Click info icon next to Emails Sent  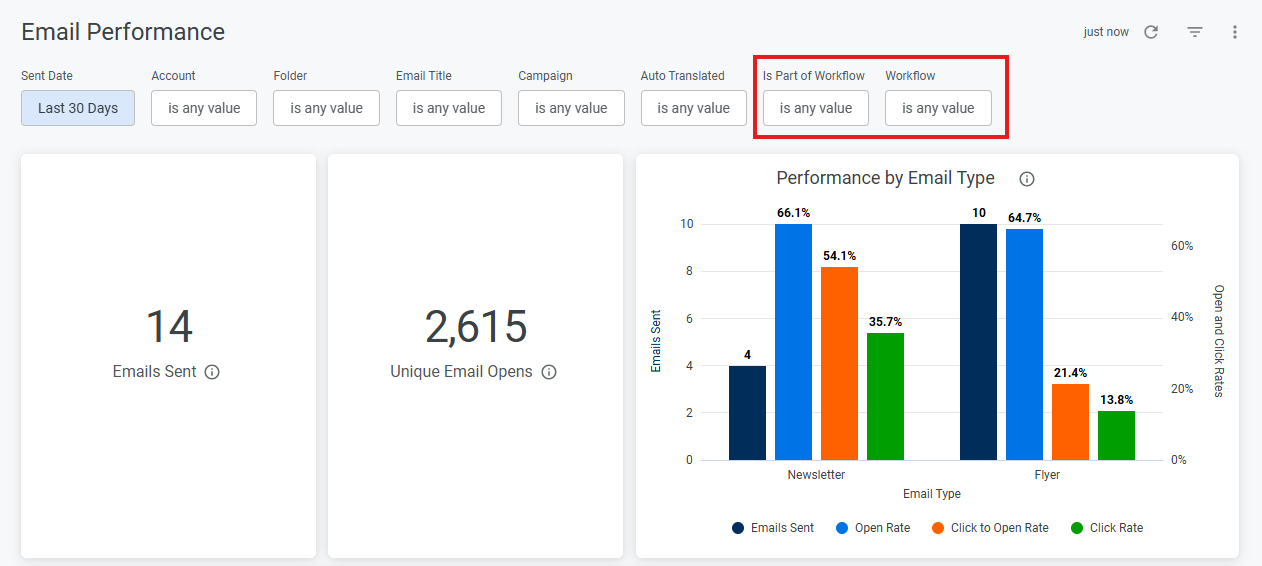tap(212, 372)
